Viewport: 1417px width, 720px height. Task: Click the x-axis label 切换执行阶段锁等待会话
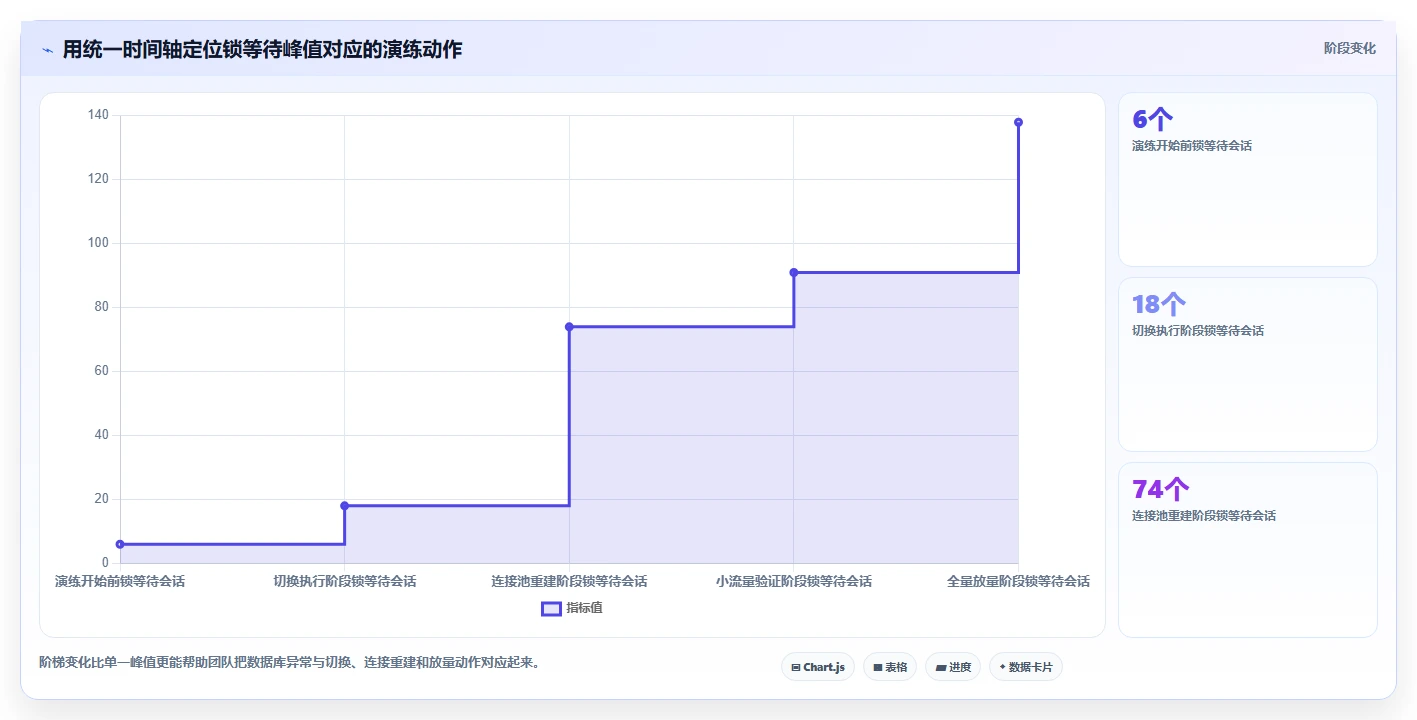coord(345,581)
